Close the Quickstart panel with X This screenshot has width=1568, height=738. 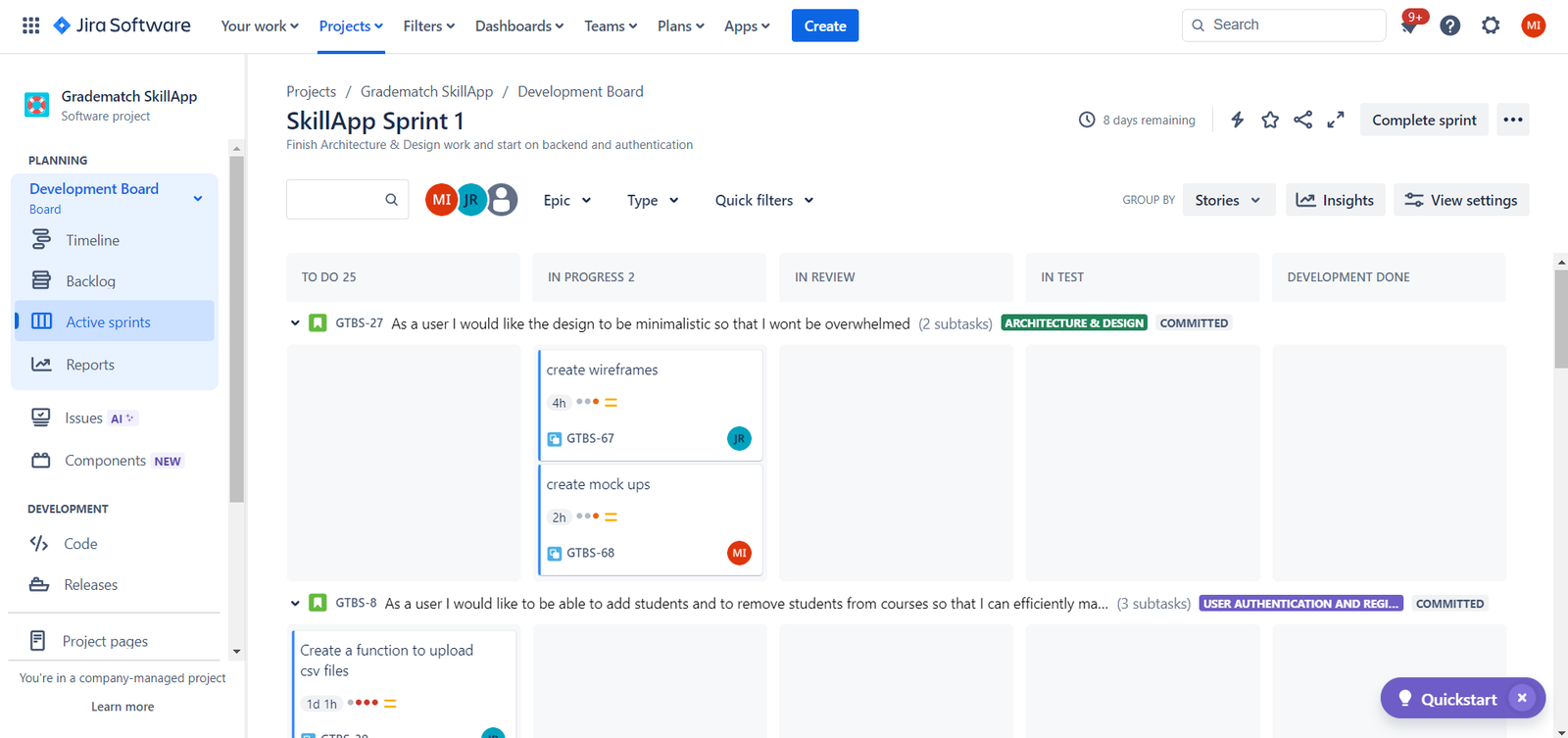click(x=1522, y=698)
